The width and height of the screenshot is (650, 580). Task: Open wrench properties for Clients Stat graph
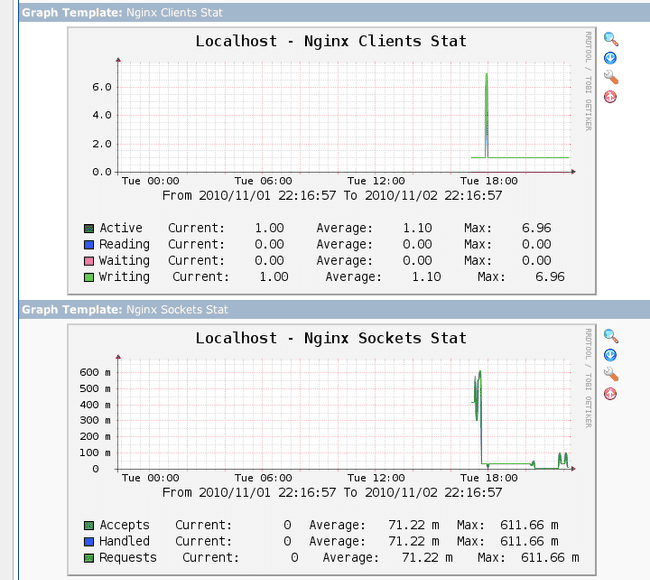pyautogui.click(x=610, y=78)
